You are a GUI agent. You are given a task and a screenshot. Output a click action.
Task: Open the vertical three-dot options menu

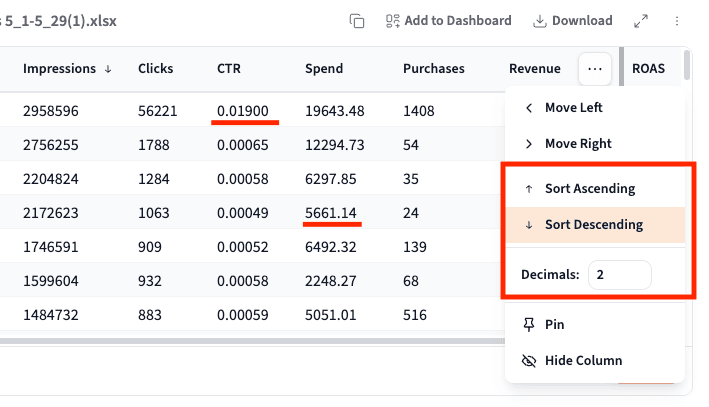(x=677, y=21)
